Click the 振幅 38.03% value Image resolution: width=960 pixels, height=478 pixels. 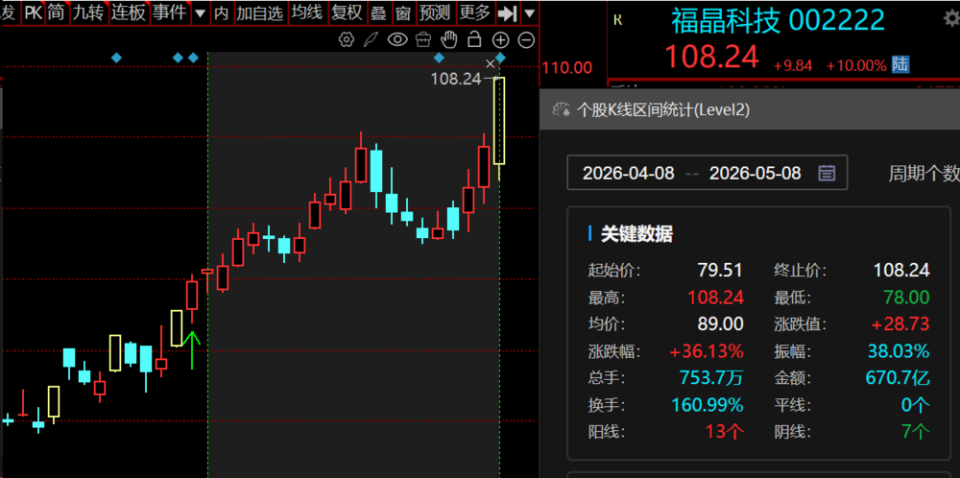point(899,351)
